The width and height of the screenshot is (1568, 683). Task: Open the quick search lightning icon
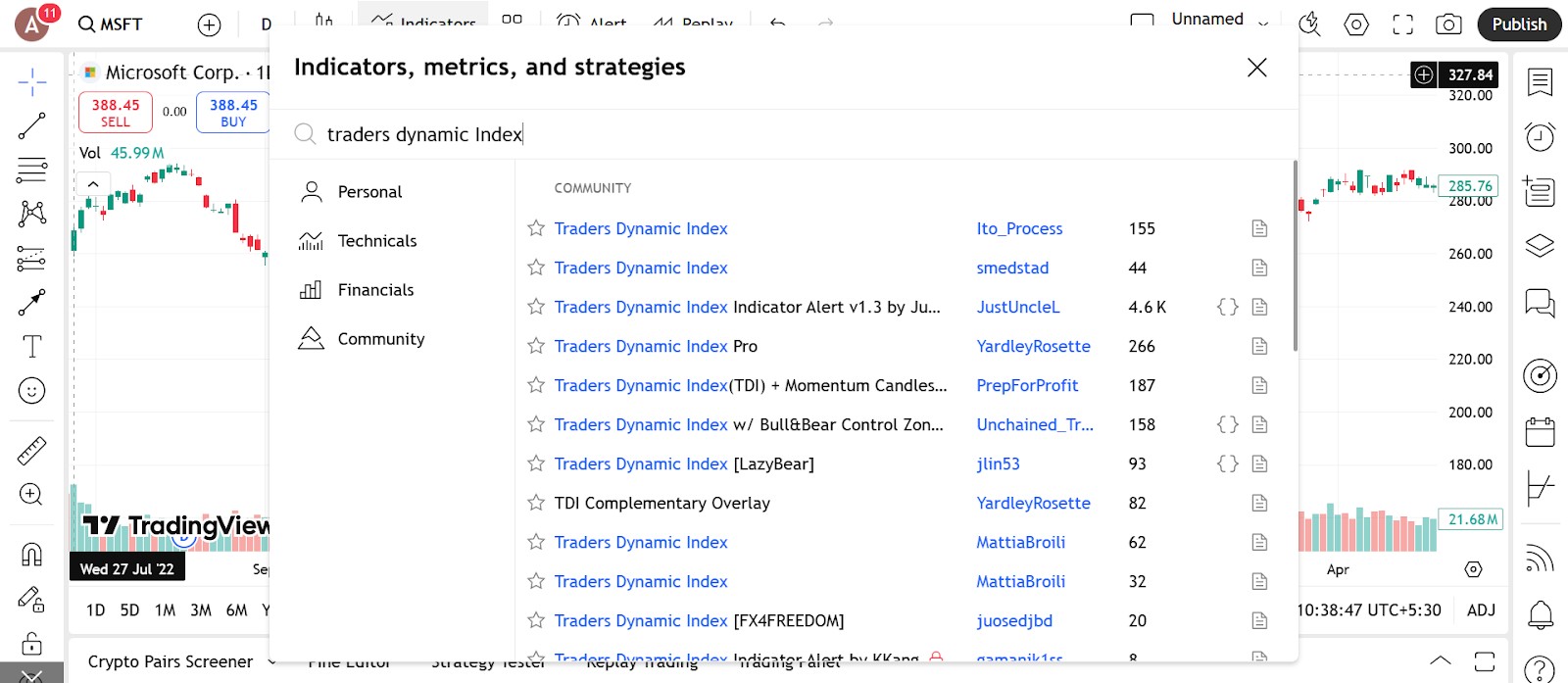point(1309,24)
